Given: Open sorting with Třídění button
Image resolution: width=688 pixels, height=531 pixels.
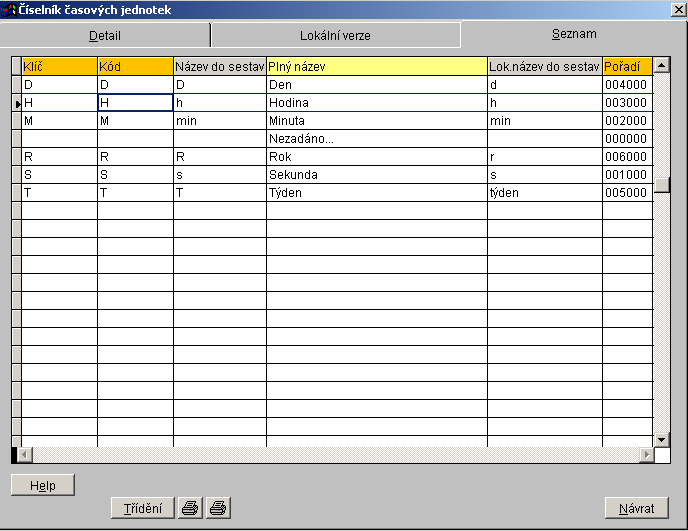Looking at the screenshot, I should [142, 508].
